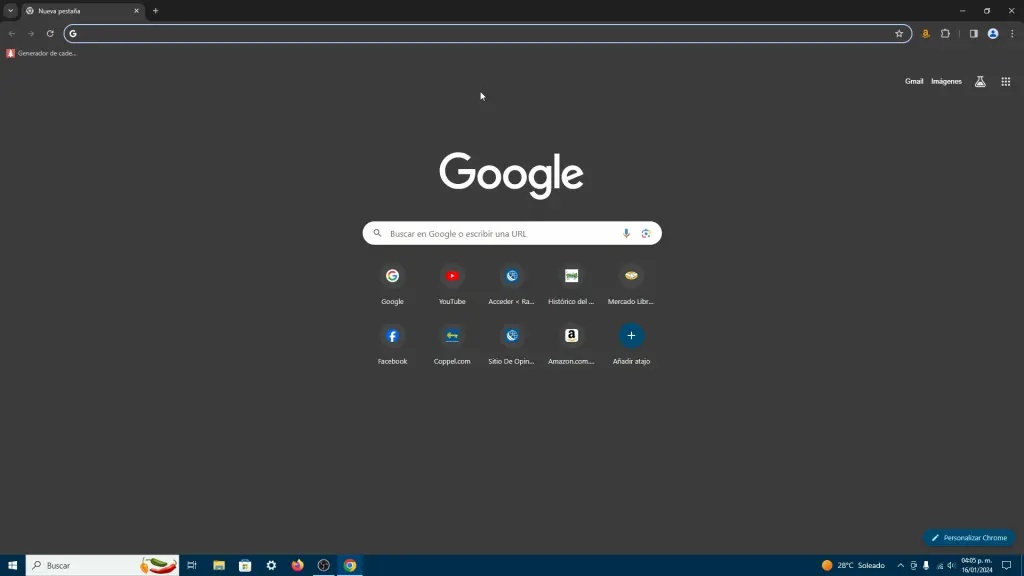This screenshot has width=1024, height=576.
Task: Open the Imágenes link
Action: [x=946, y=82]
